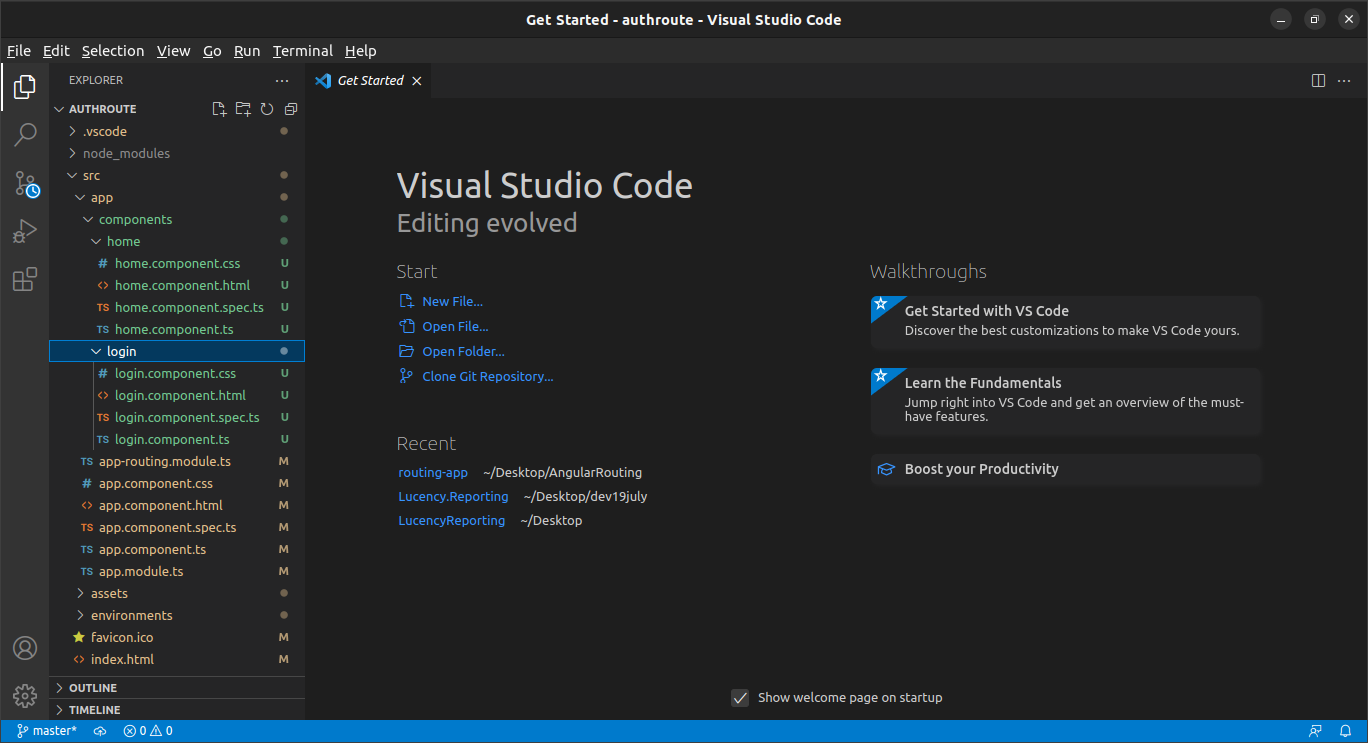Open the Extensions view
The width and height of the screenshot is (1368, 743).
tap(25, 279)
